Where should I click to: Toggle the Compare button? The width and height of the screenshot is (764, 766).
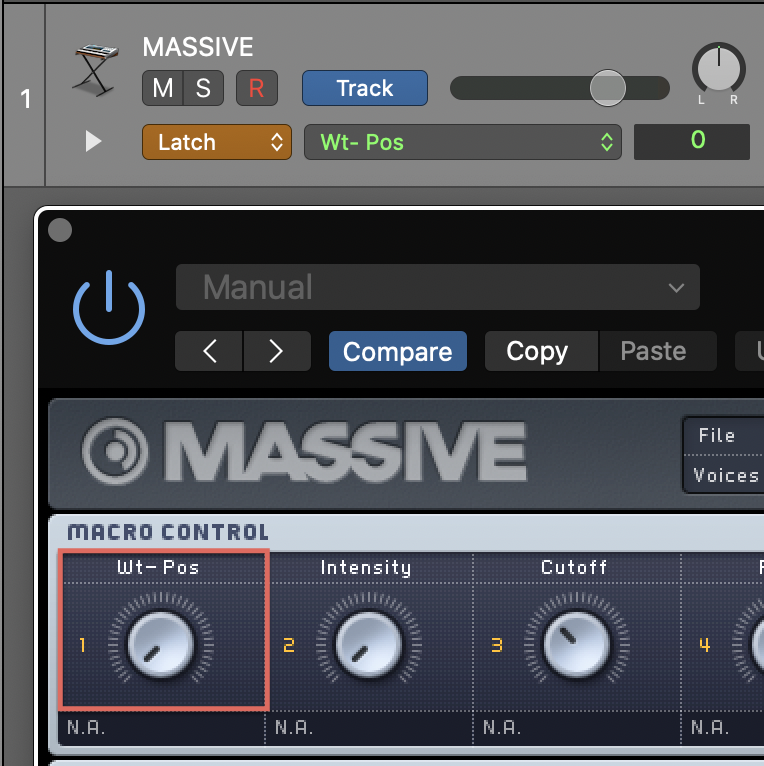[x=398, y=351]
